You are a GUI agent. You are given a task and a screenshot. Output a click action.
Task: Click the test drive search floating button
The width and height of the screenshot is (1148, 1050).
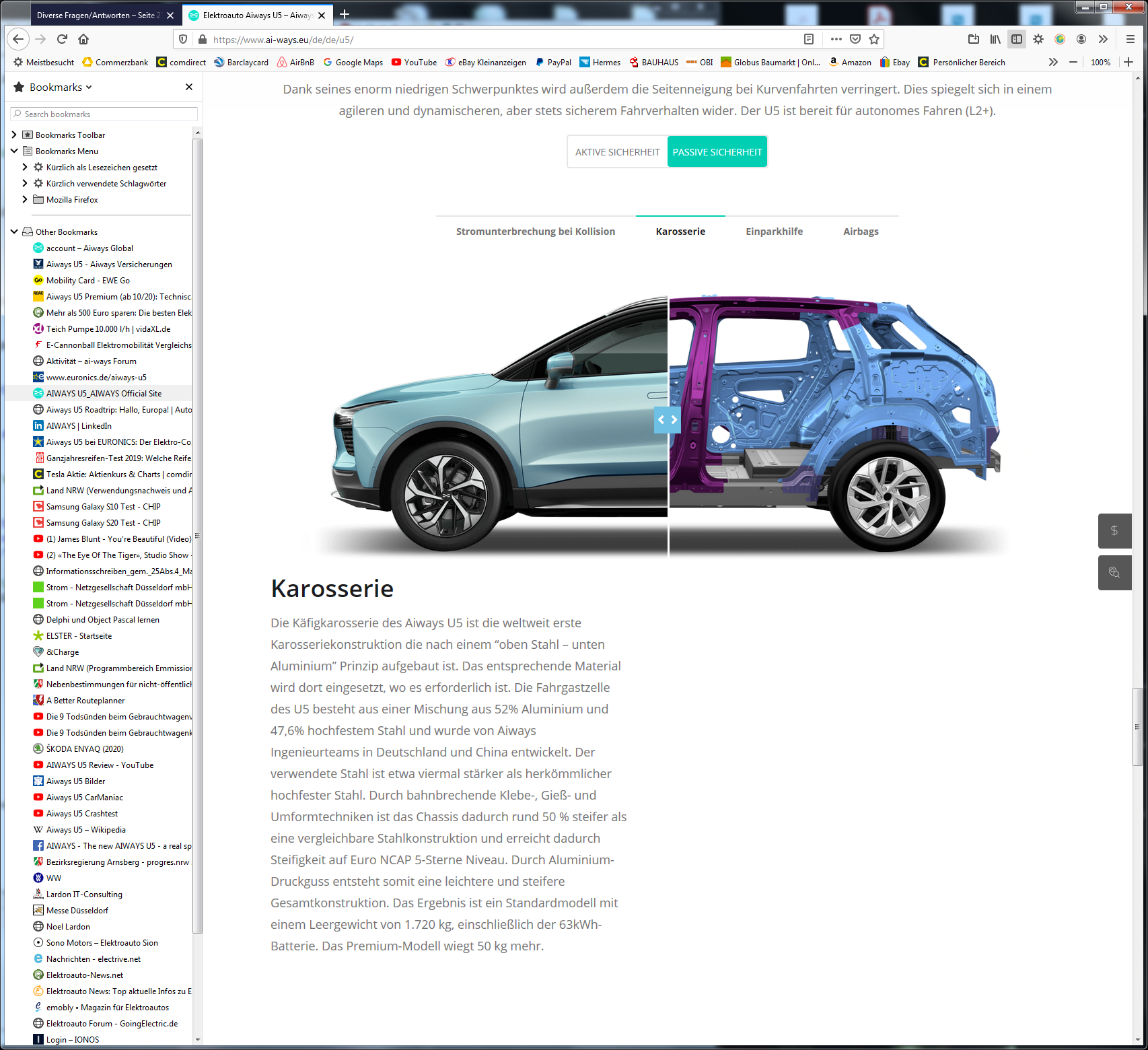[x=1114, y=573]
